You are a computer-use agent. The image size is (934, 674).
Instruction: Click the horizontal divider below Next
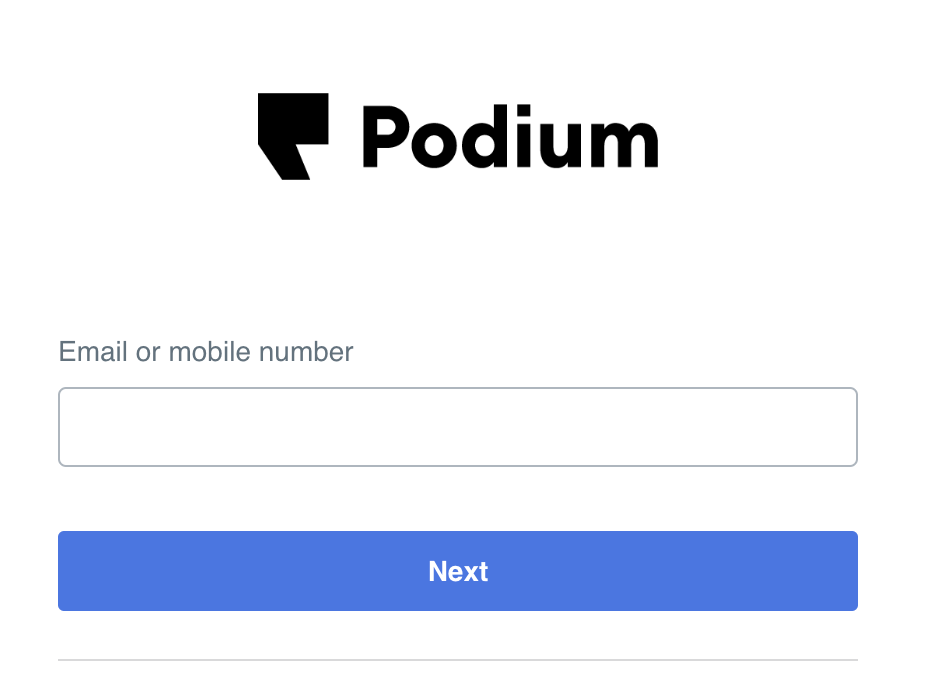(457, 660)
